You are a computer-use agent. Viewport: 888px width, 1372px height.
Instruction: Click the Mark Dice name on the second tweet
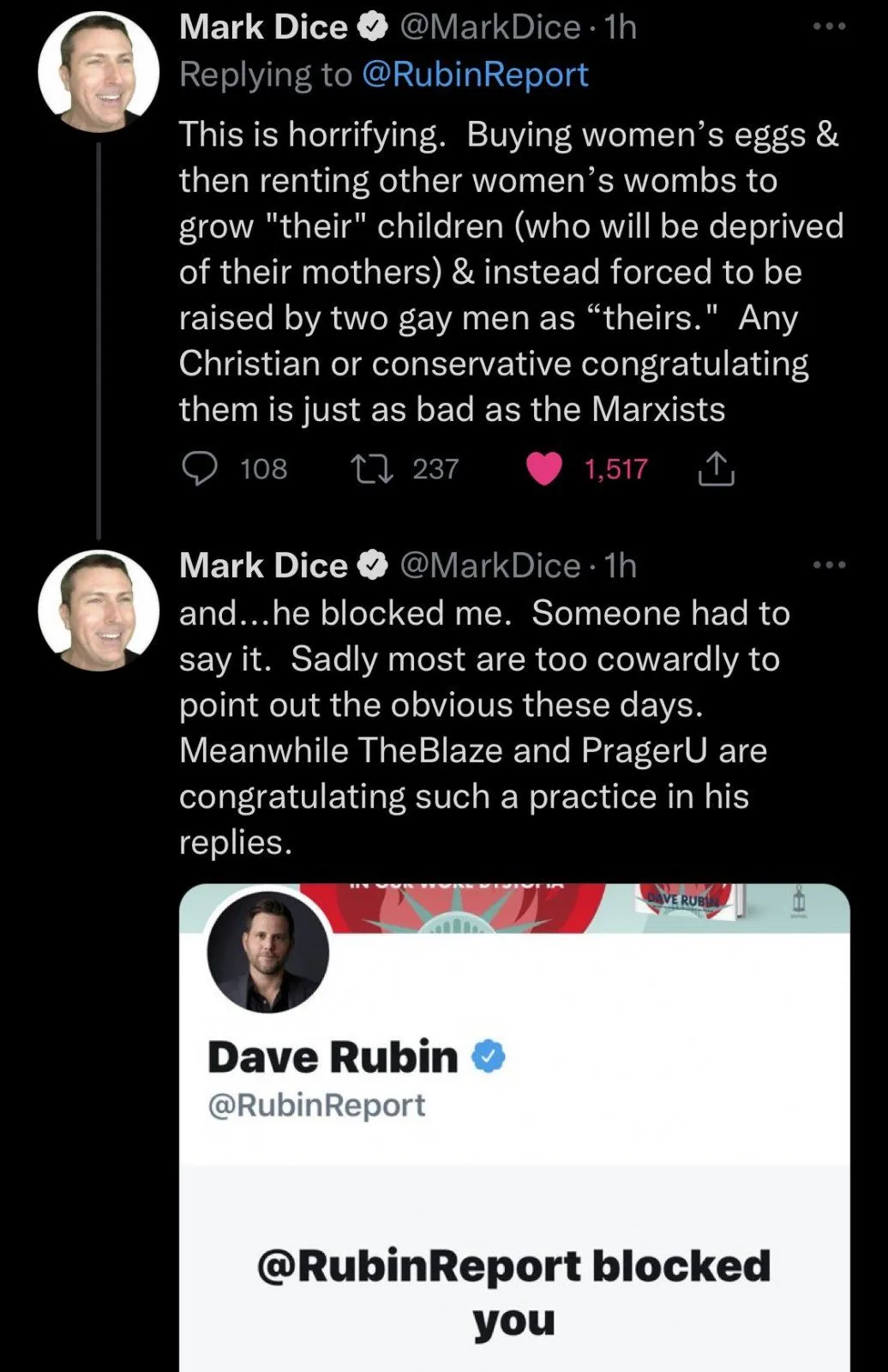click(x=263, y=566)
